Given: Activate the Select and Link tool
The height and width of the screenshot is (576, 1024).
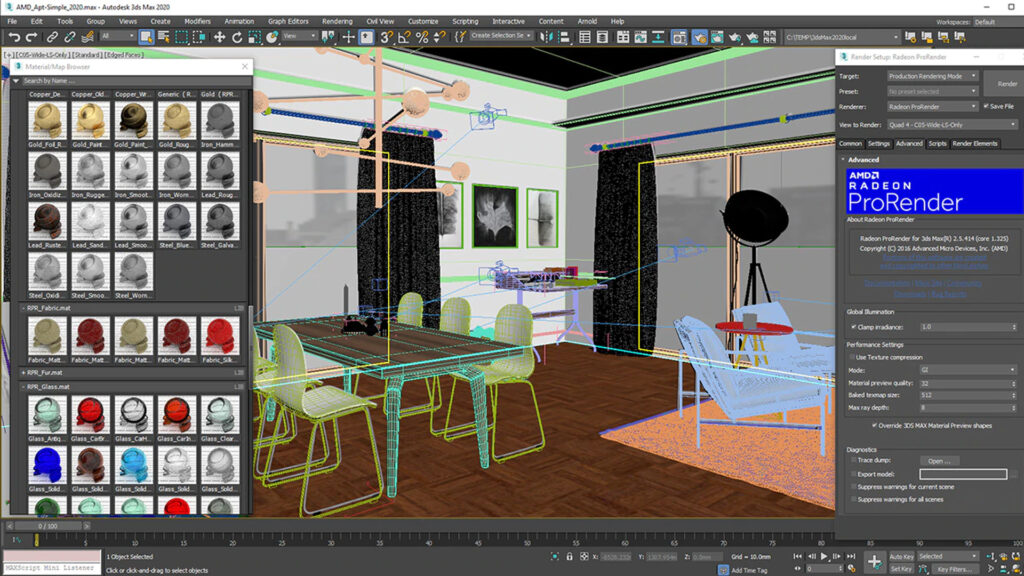Looking at the screenshot, I should click(x=52, y=37).
